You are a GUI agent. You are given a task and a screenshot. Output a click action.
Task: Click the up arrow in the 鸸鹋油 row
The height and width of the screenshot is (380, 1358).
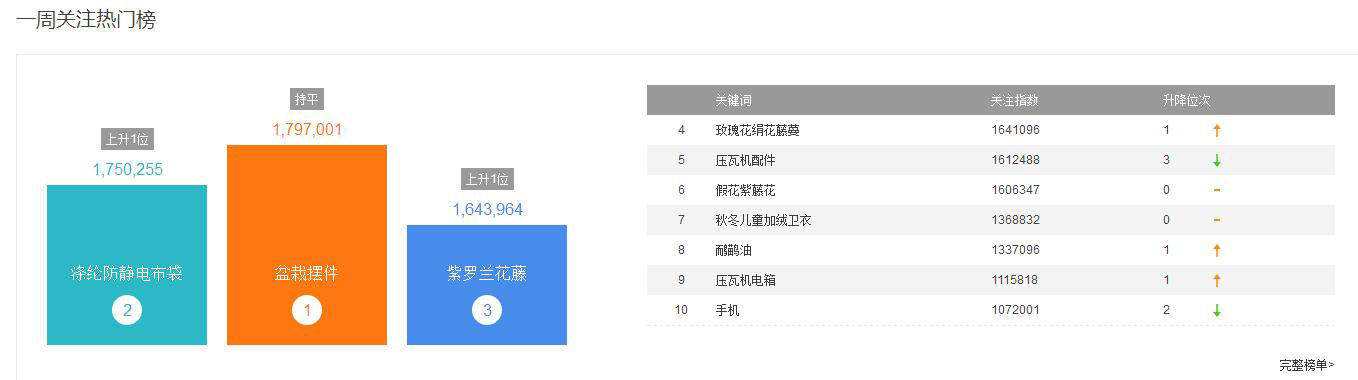1217,250
